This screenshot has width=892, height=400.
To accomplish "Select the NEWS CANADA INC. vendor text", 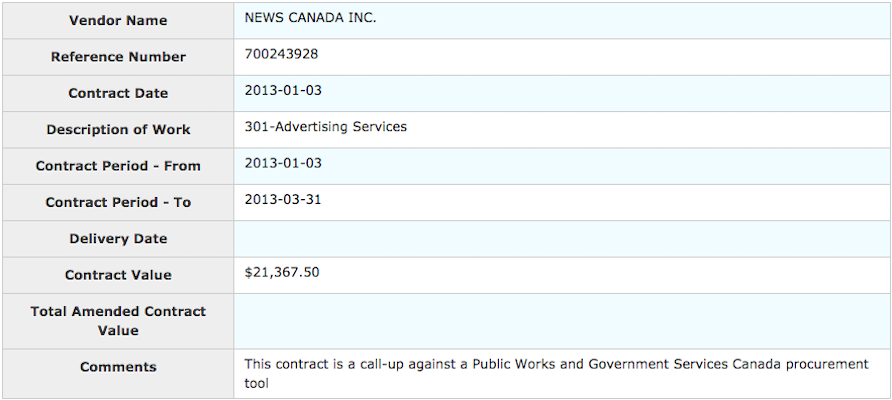I will [x=310, y=18].
